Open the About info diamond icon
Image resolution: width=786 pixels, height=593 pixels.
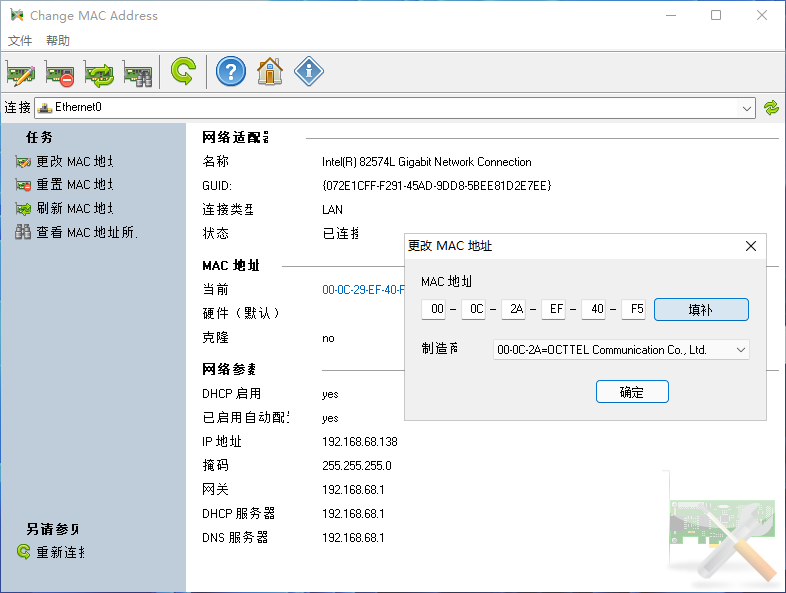(309, 71)
